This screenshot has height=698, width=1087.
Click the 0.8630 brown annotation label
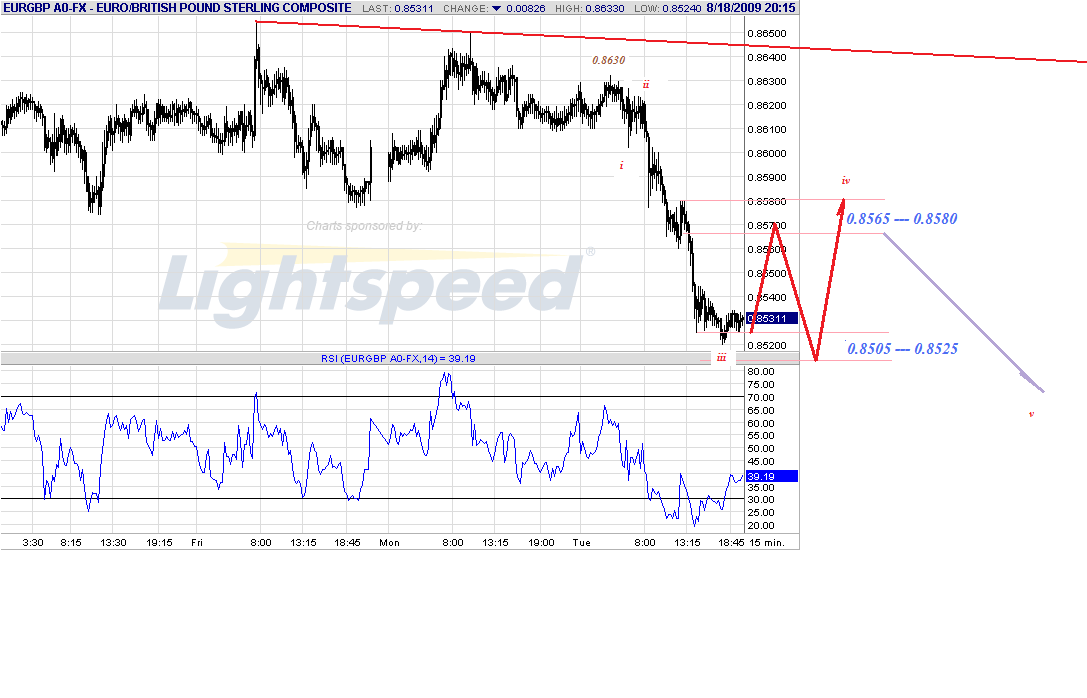609,60
